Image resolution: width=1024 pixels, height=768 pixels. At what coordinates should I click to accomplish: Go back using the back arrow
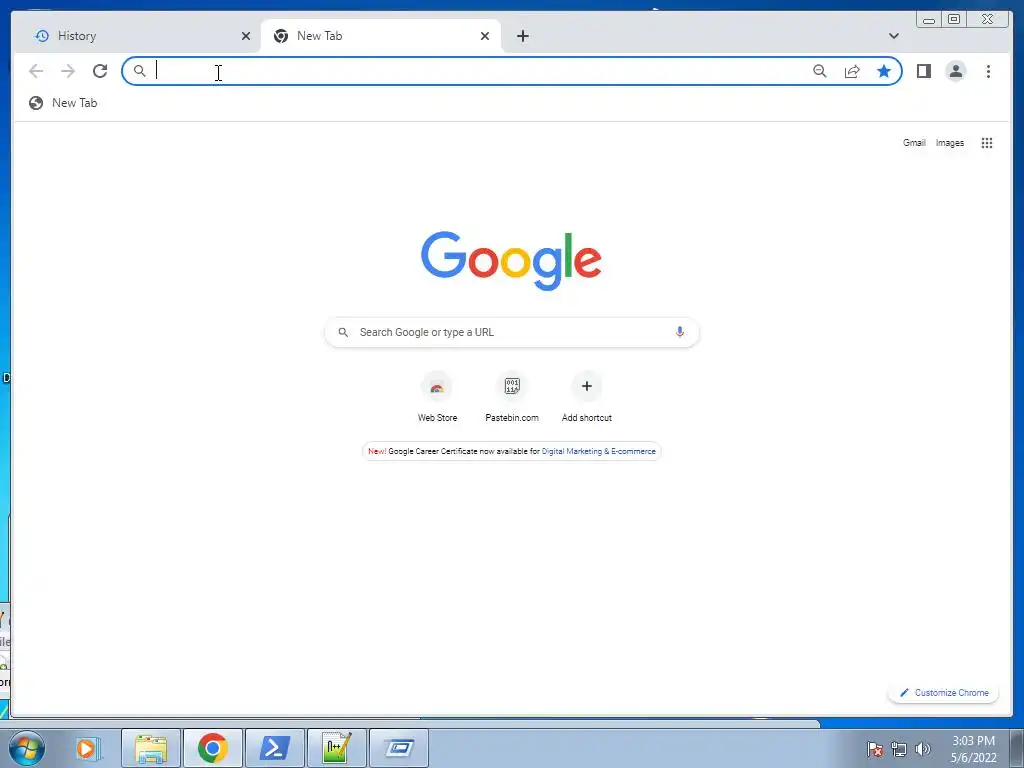click(x=36, y=71)
